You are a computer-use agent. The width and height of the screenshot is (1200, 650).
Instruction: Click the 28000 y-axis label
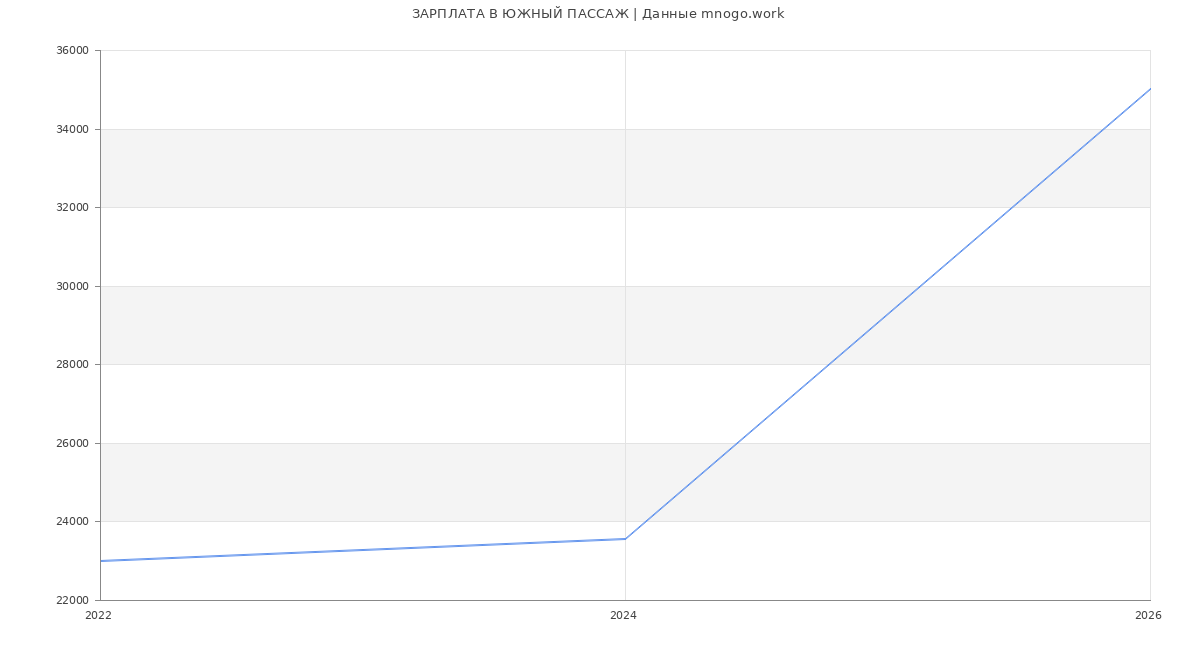tap(72, 365)
